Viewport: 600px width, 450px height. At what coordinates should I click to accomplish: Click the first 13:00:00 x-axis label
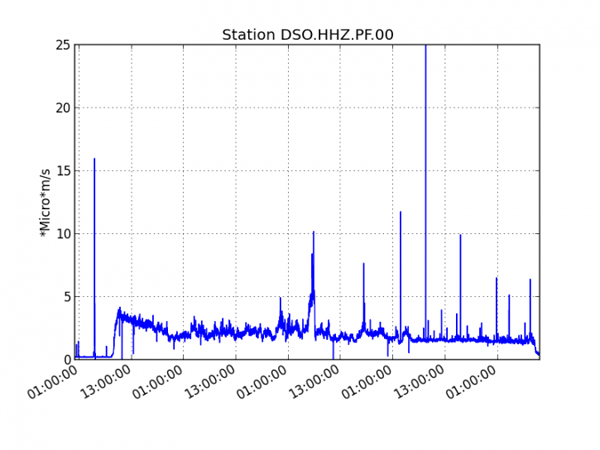pos(107,386)
